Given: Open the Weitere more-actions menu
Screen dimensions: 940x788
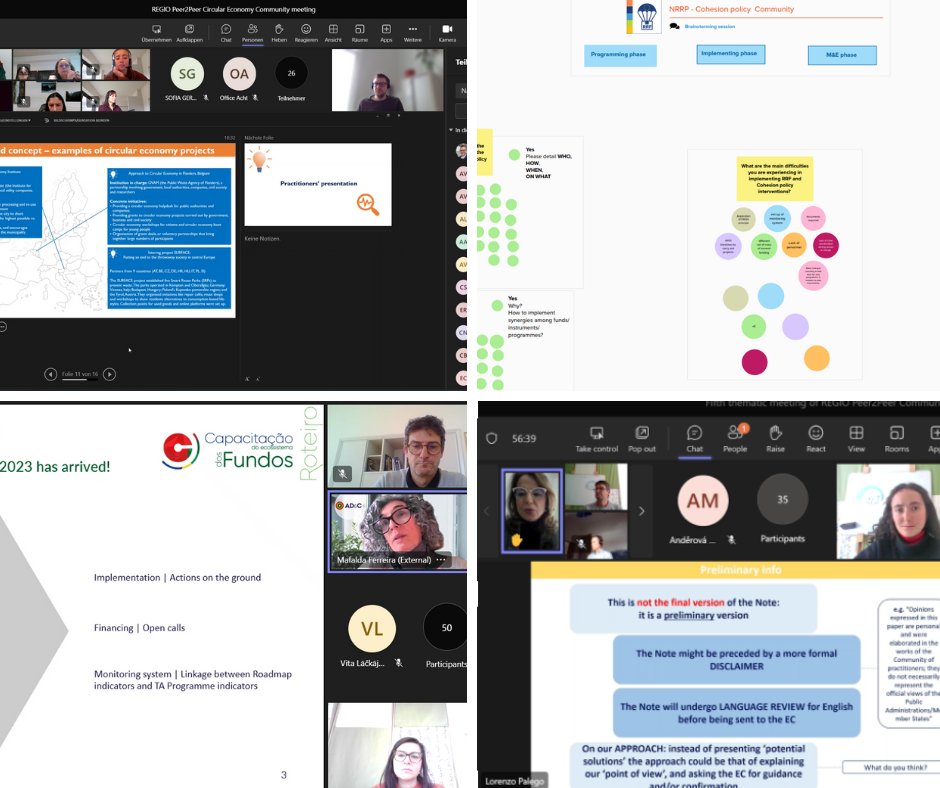Looking at the screenshot, I should tap(412, 34).
